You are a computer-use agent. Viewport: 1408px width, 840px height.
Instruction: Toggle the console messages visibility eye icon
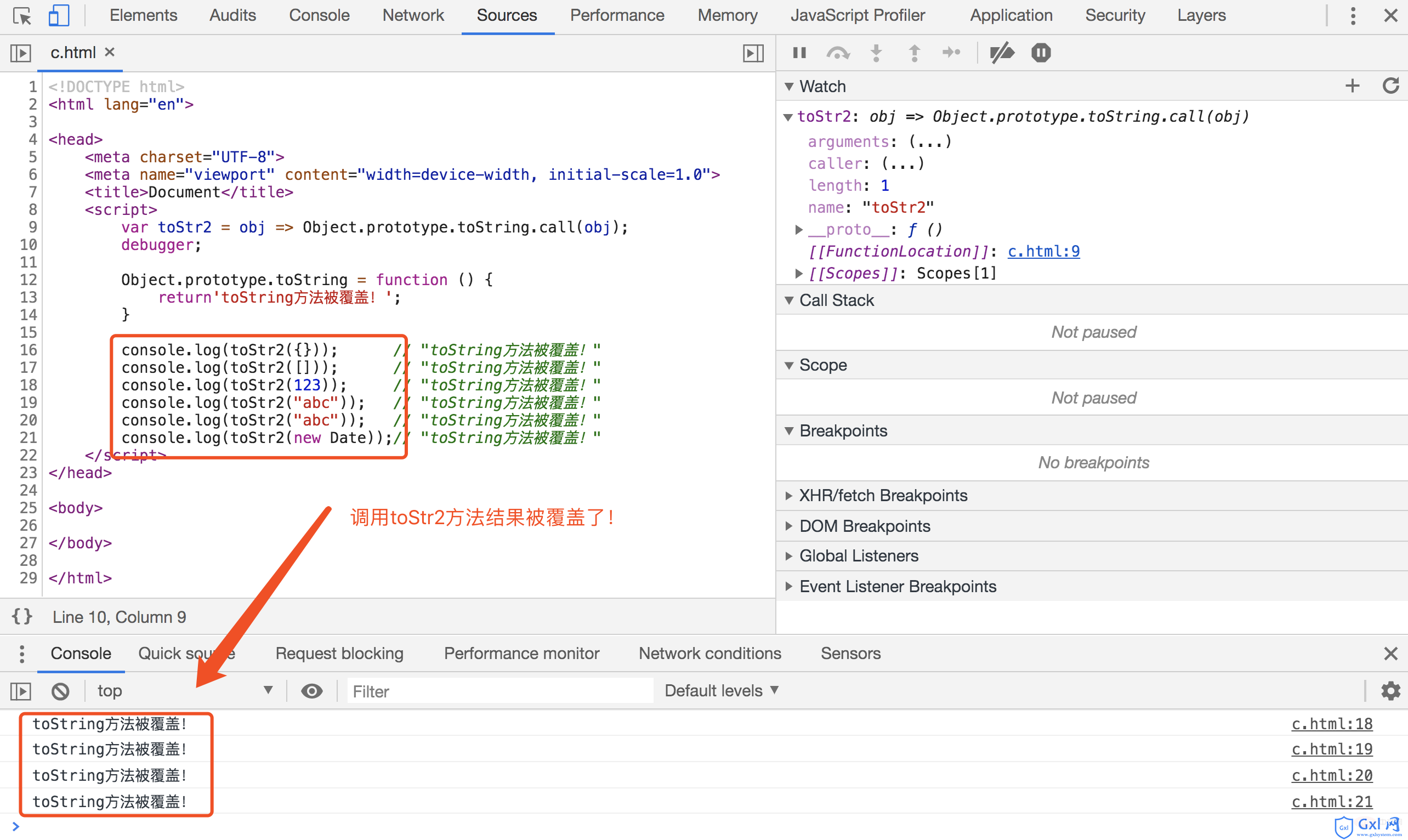click(x=312, y=691)
